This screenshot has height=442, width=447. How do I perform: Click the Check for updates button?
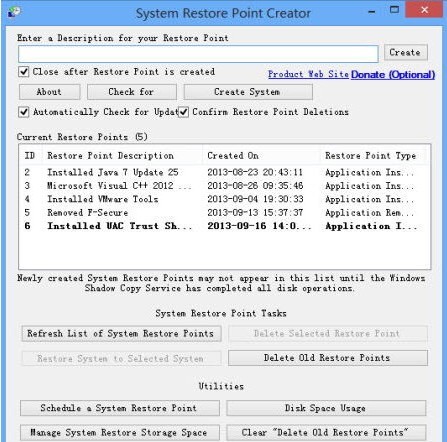coord(132,92)
